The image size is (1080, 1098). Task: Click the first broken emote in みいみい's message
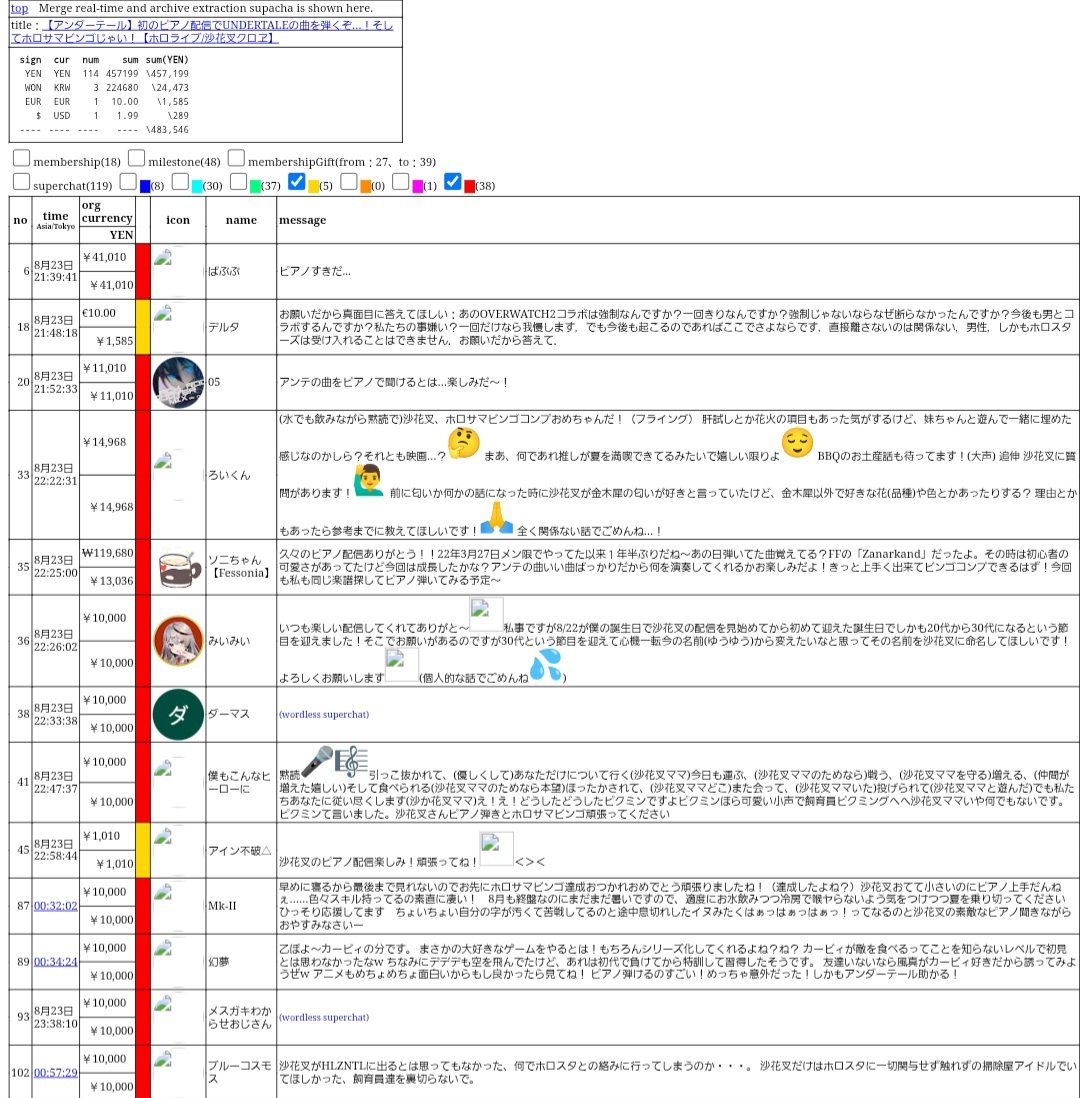coord(486,615)
